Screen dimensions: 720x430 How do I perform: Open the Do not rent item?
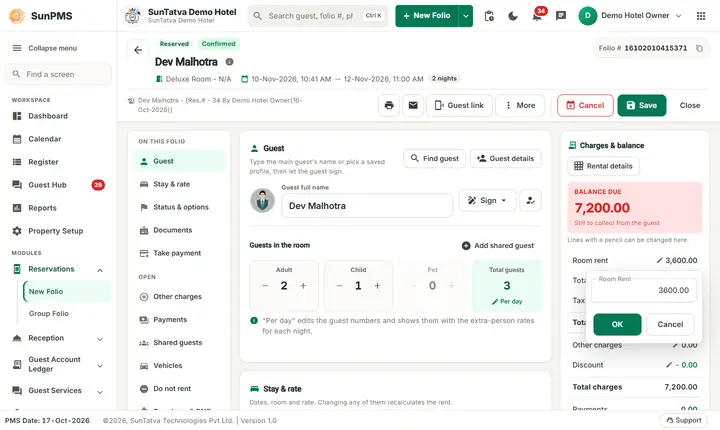pyautogui.click(x=179, y=389)
